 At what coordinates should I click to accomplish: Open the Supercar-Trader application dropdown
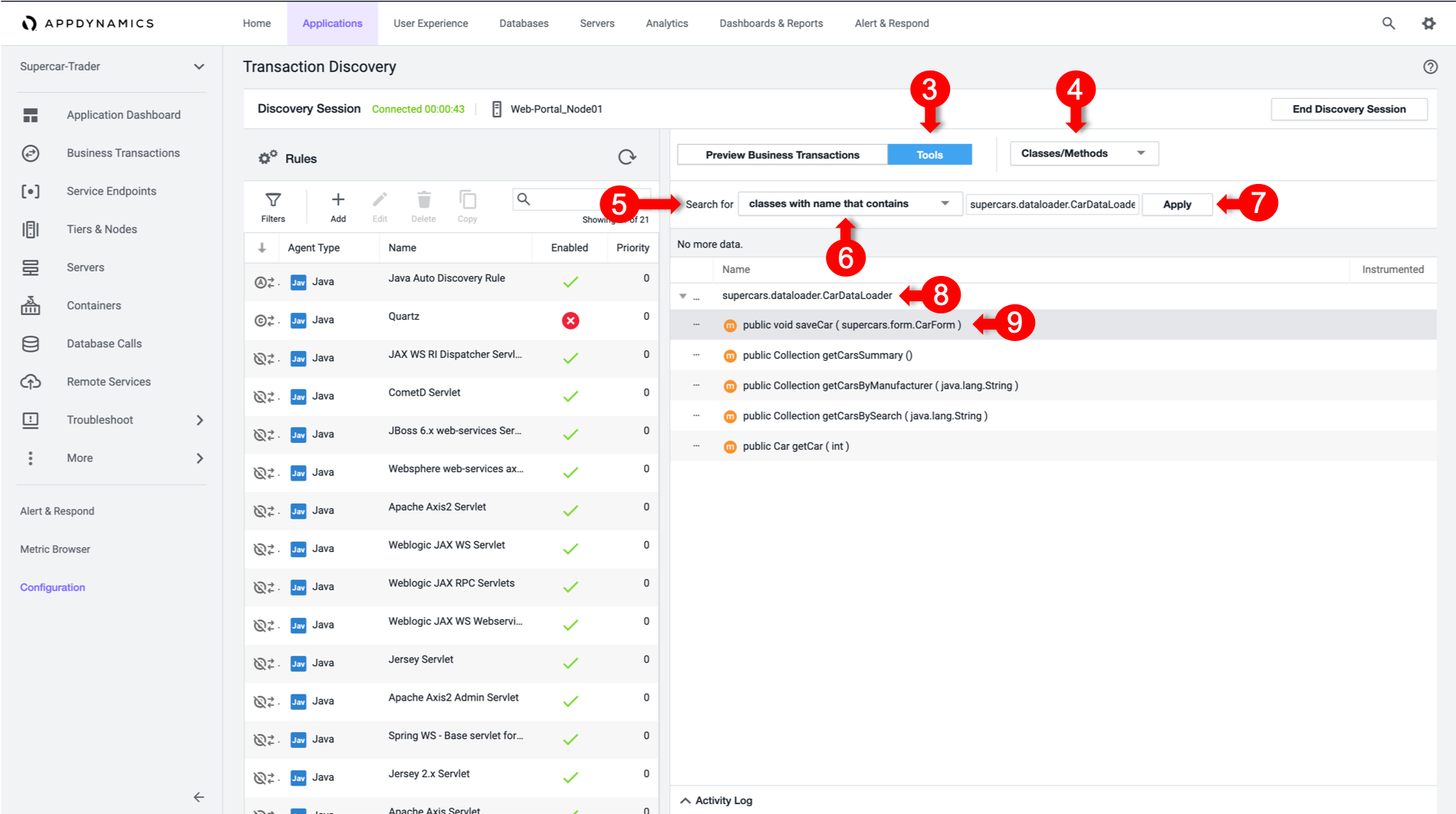tap(112, 67)
